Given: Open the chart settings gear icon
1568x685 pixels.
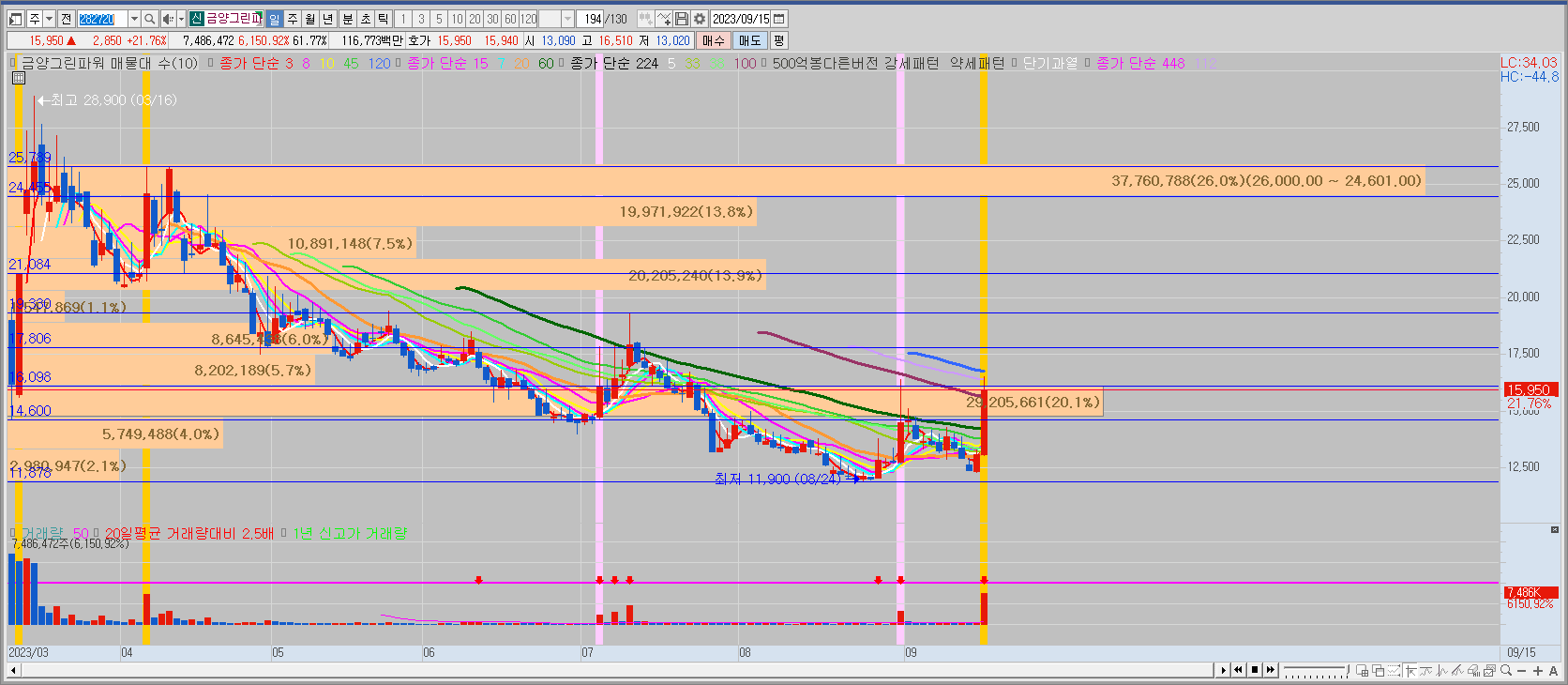Looking at the screenshot, I should 700,19.
